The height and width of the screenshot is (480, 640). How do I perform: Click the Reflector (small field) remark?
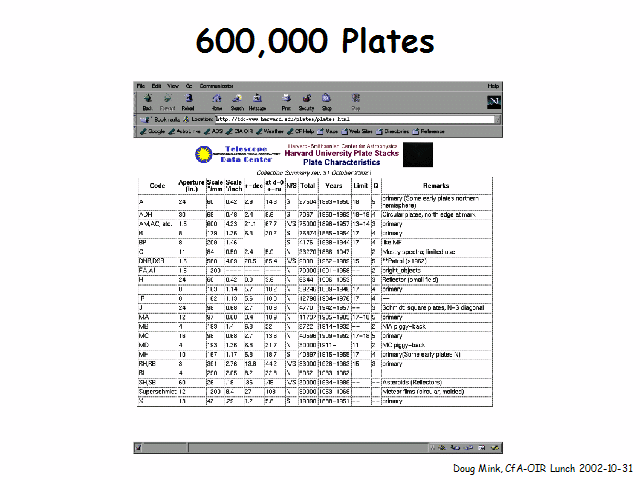pos(410,280)
